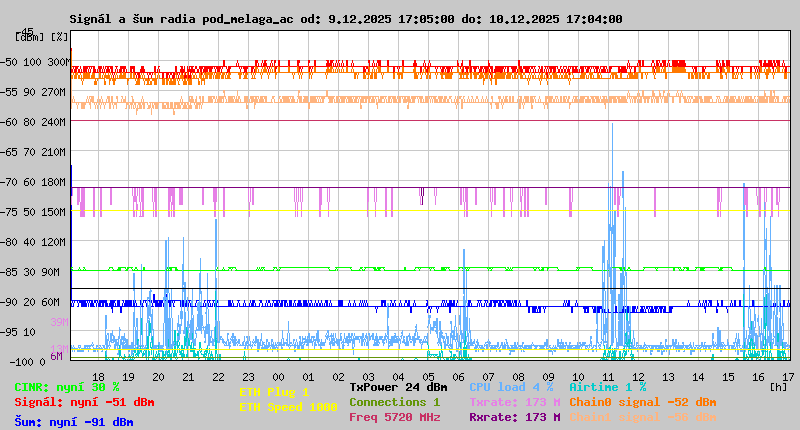Select the yellow ETH Plug legend label

click(x=274, y=392)
